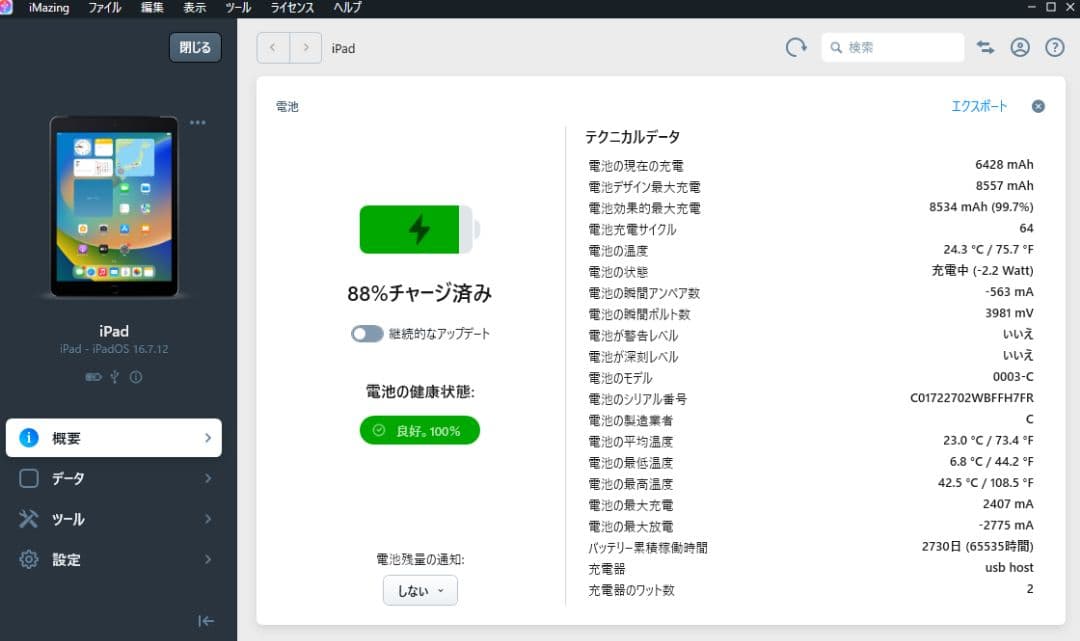
Task: Click the wrench icon beside ツール
Action: point(29,518)
